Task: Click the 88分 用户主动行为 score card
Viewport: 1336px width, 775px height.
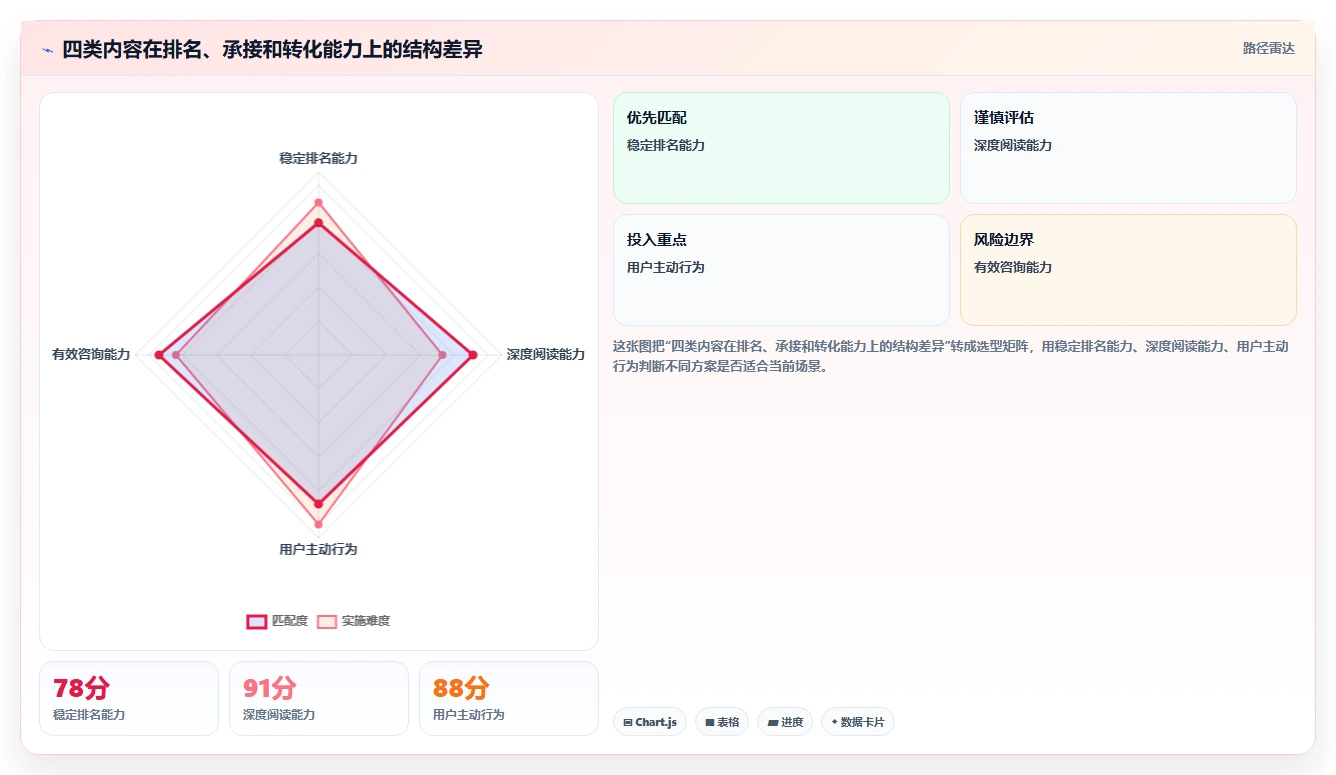Action: (509, 698)
